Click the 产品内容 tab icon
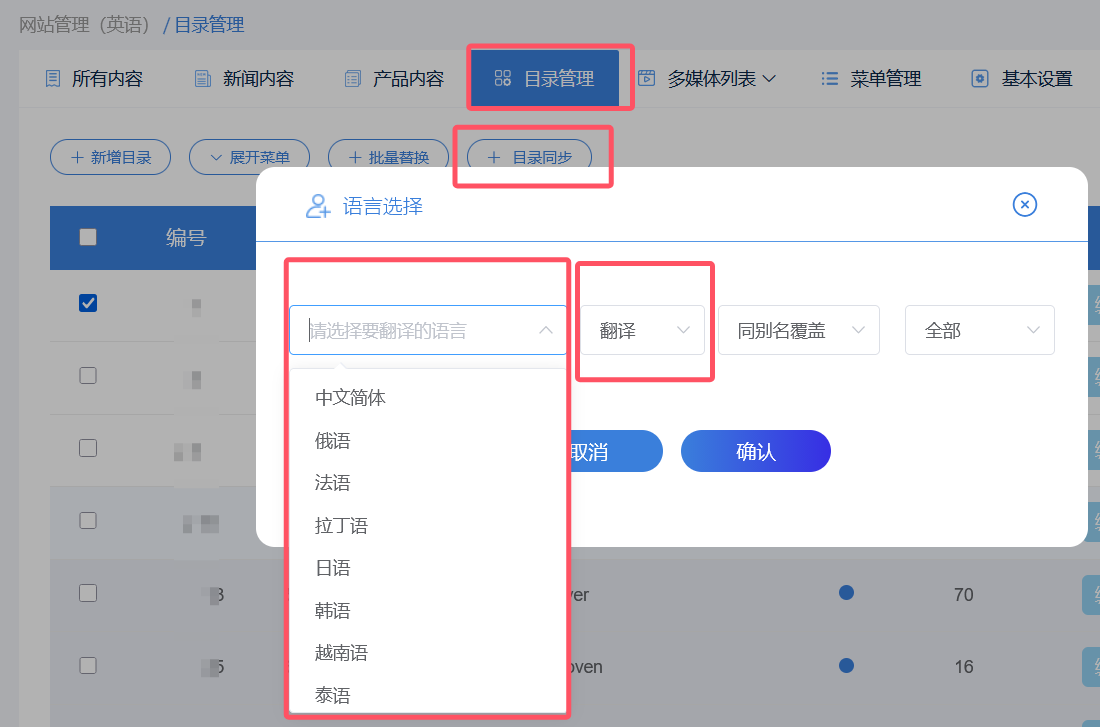 coord(352,79)
